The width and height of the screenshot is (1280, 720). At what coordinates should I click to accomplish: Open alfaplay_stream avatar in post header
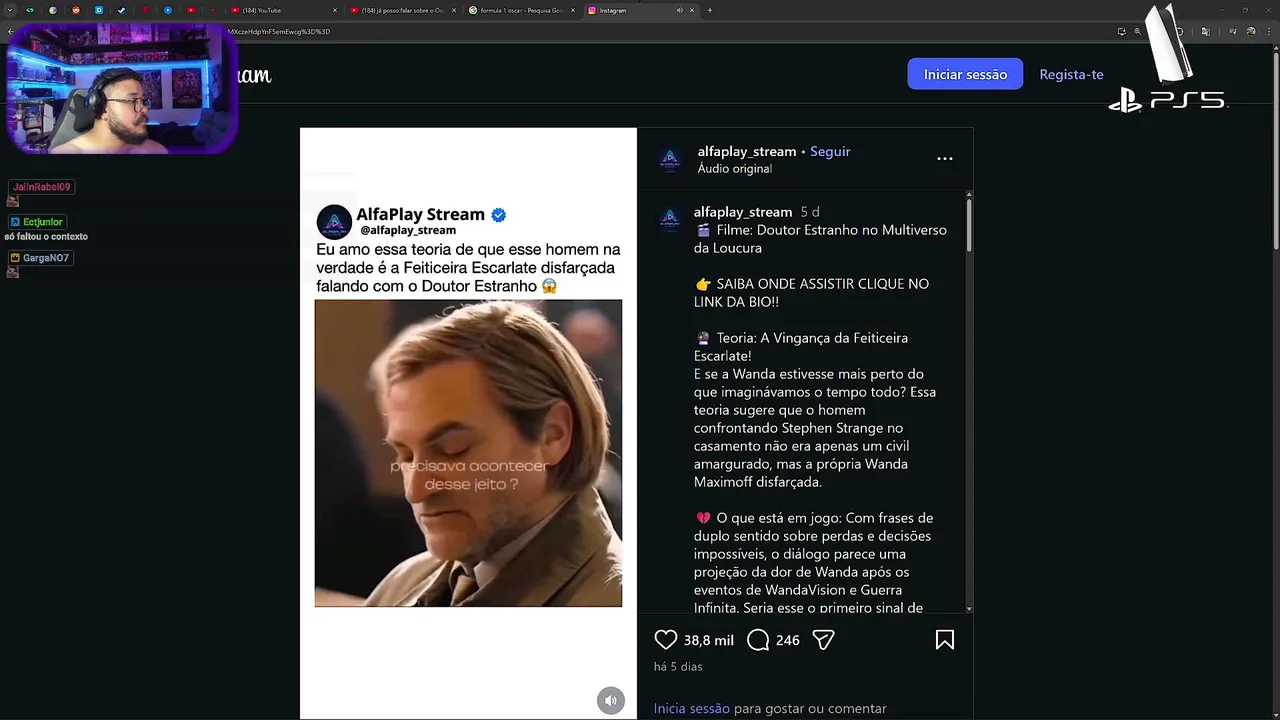tap(670, 159)
